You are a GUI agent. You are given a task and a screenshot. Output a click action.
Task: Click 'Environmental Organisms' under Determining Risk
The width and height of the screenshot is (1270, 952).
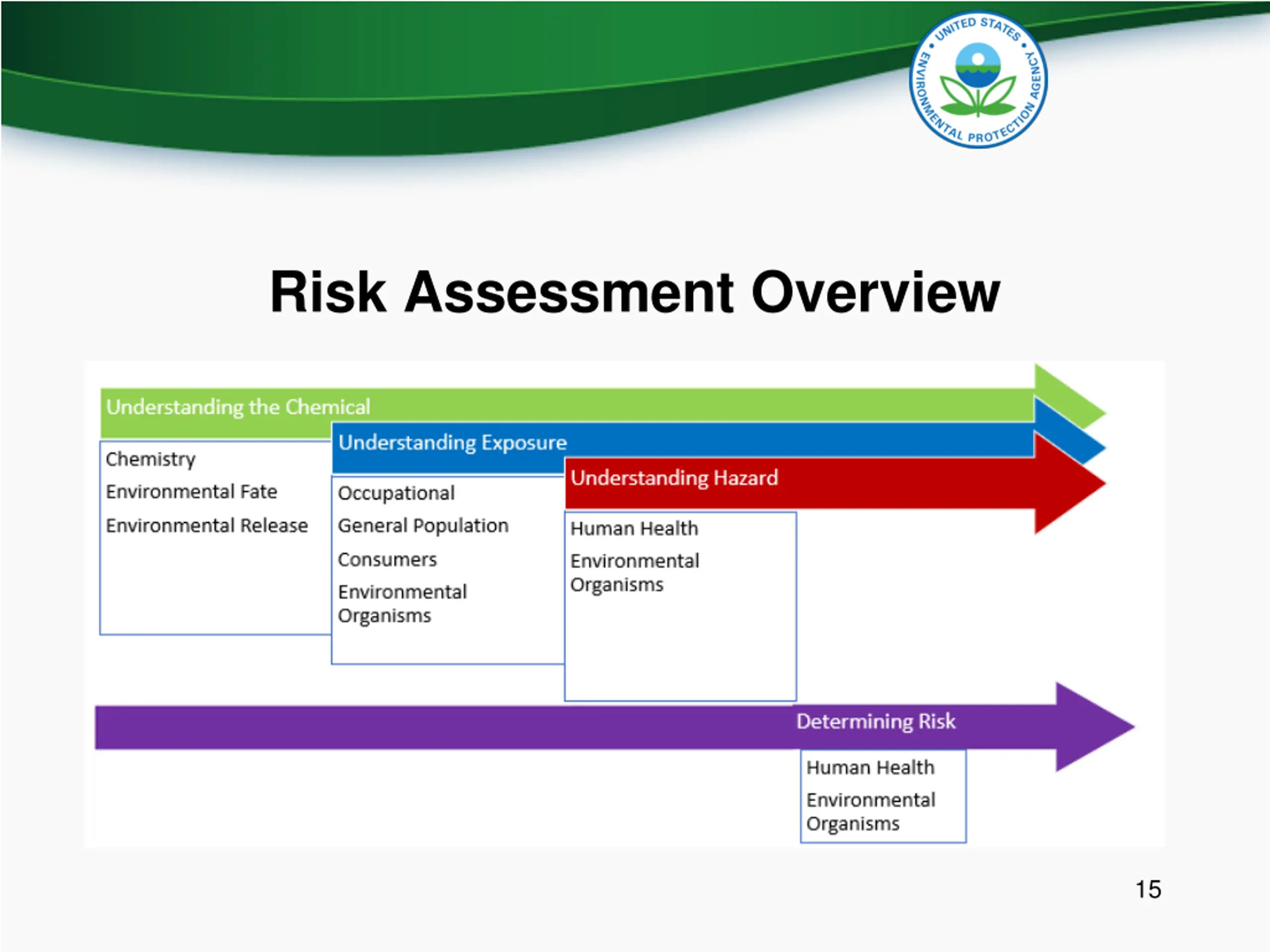click(871, 812)
